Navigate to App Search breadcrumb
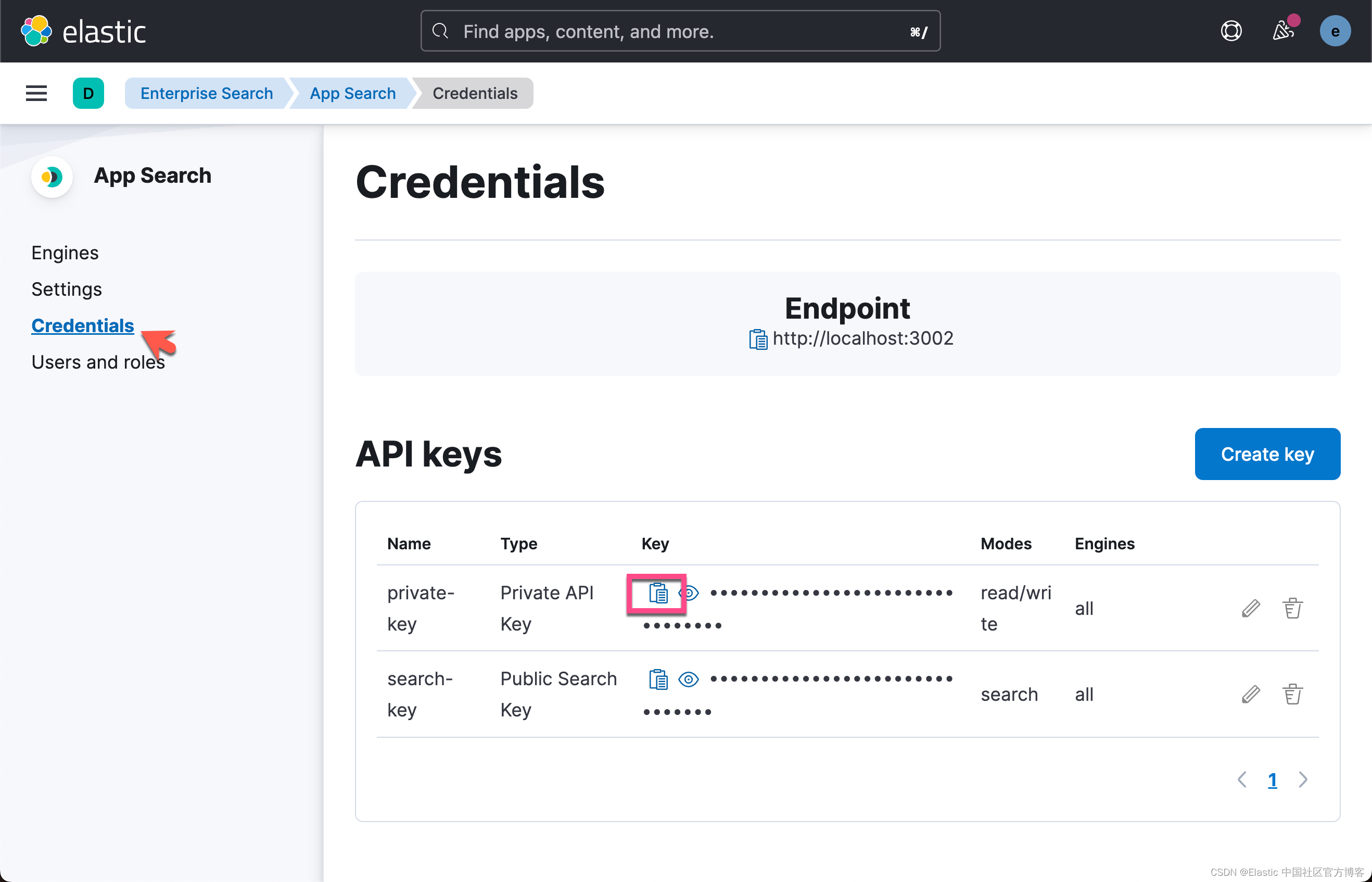1372x882 pixels. pyautogui.click(x=352, y=93)
